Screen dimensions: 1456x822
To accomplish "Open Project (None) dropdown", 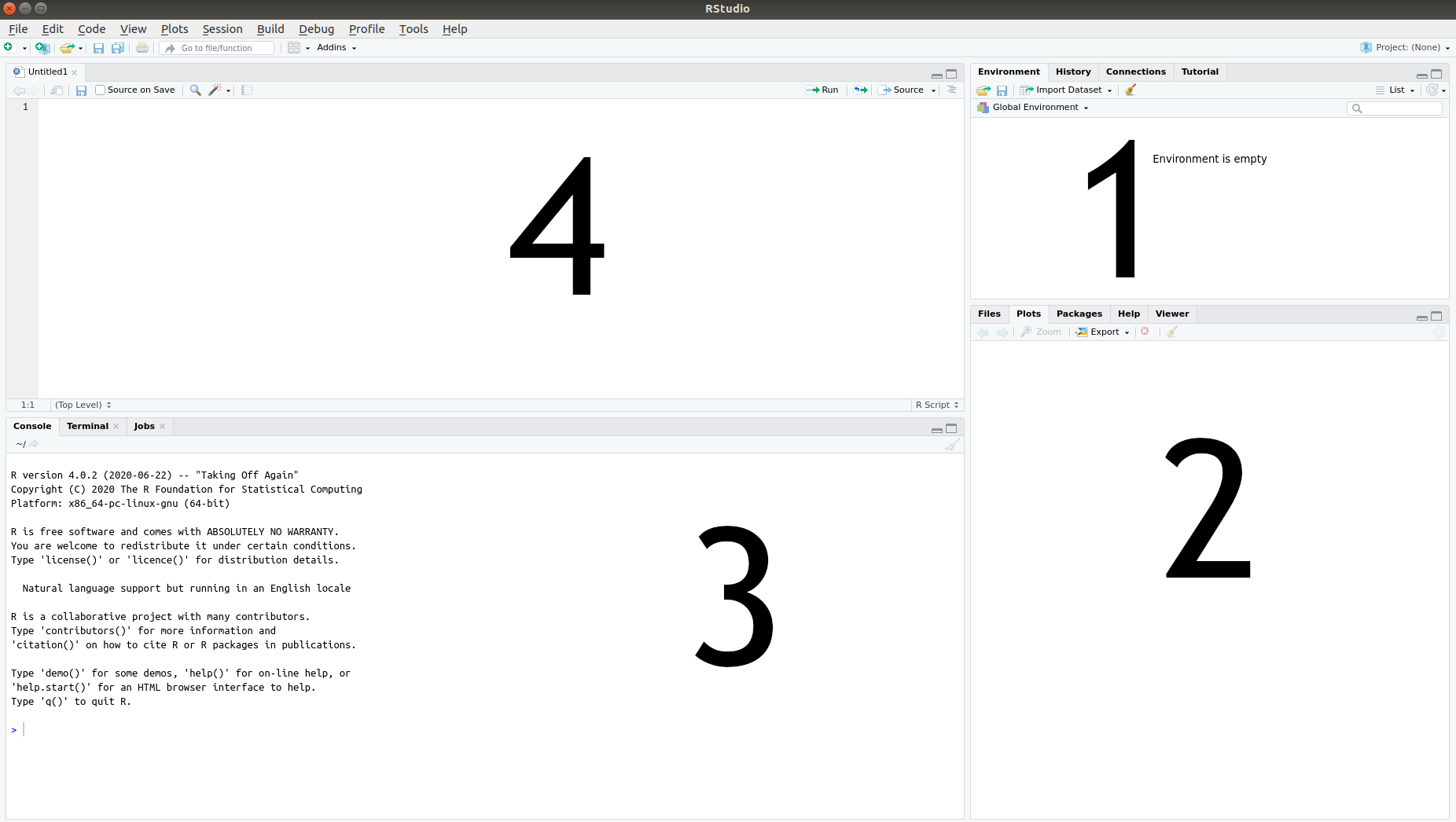I will (1405, 48).
